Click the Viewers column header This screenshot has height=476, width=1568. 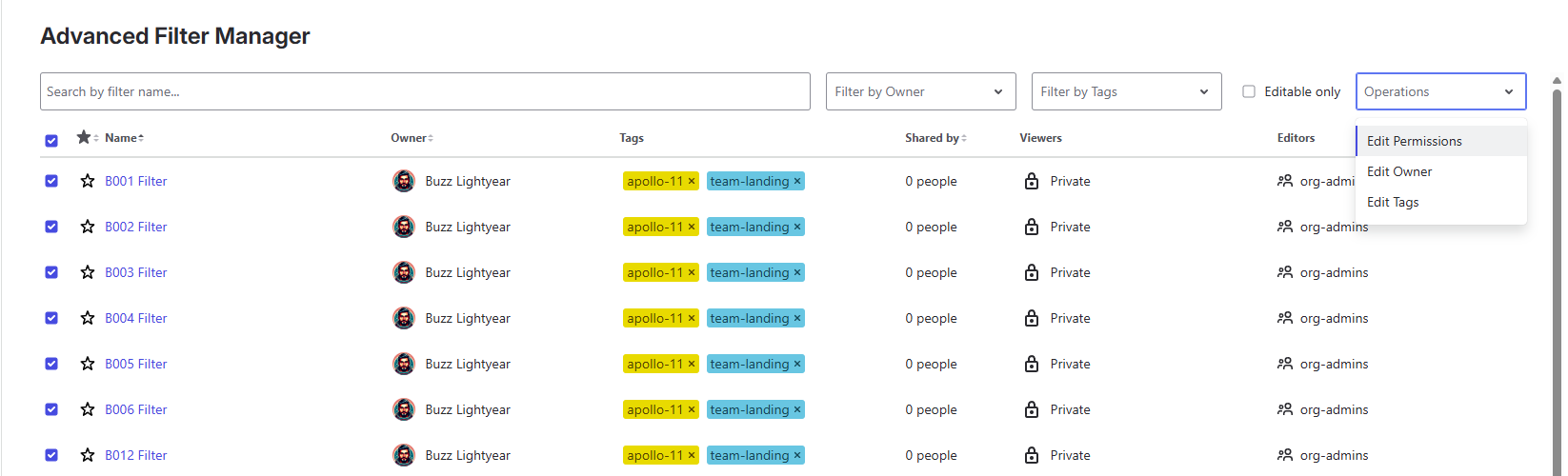[1040, 138]
